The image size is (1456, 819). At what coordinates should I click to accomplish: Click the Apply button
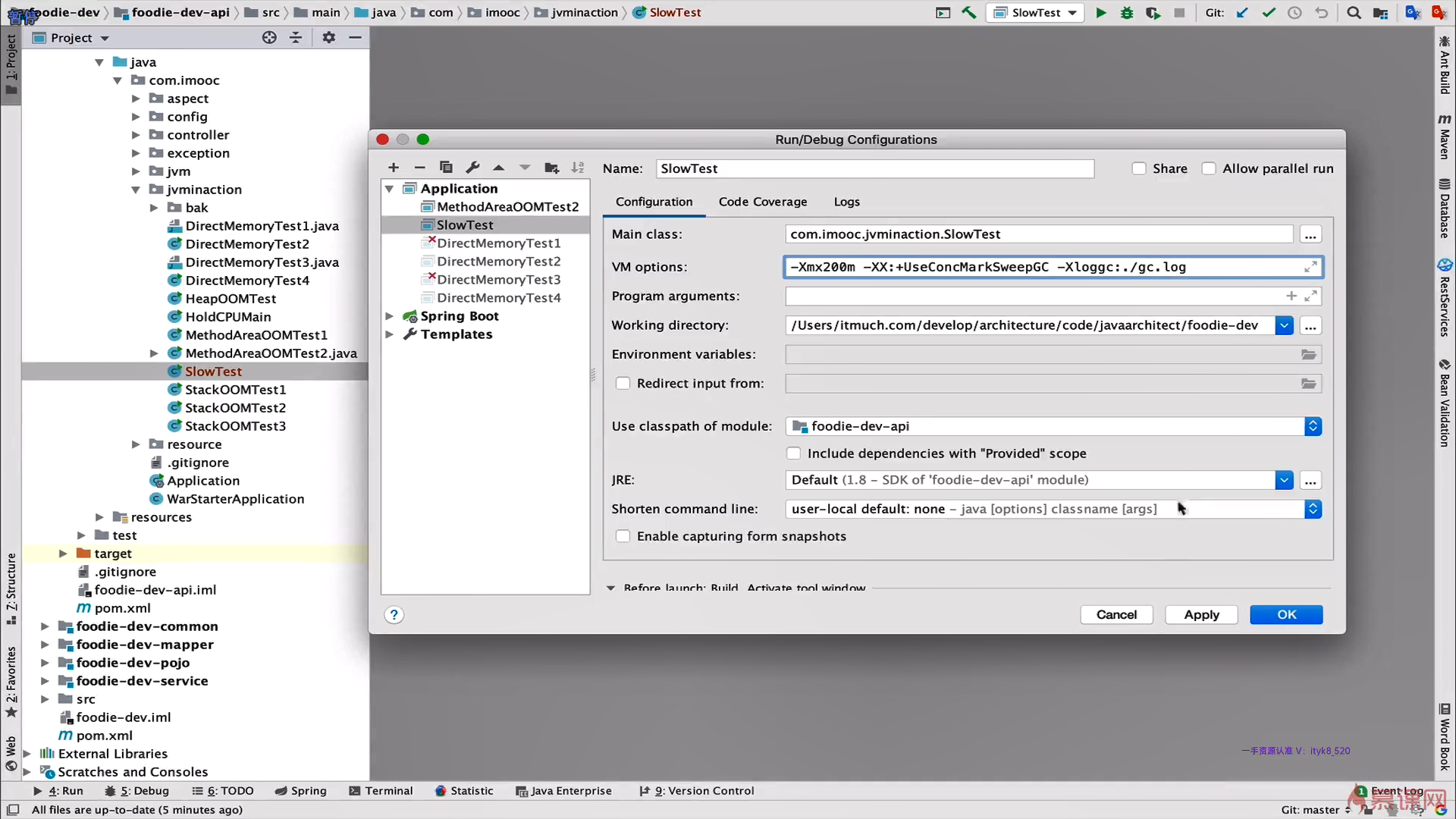[x=1201, y=615]
